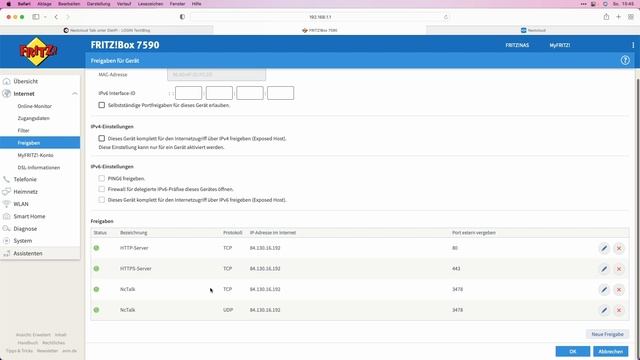Delete the NcTalk UDP forwarding entry
This screenshot has width=640, height=360.
pos(619,310)
